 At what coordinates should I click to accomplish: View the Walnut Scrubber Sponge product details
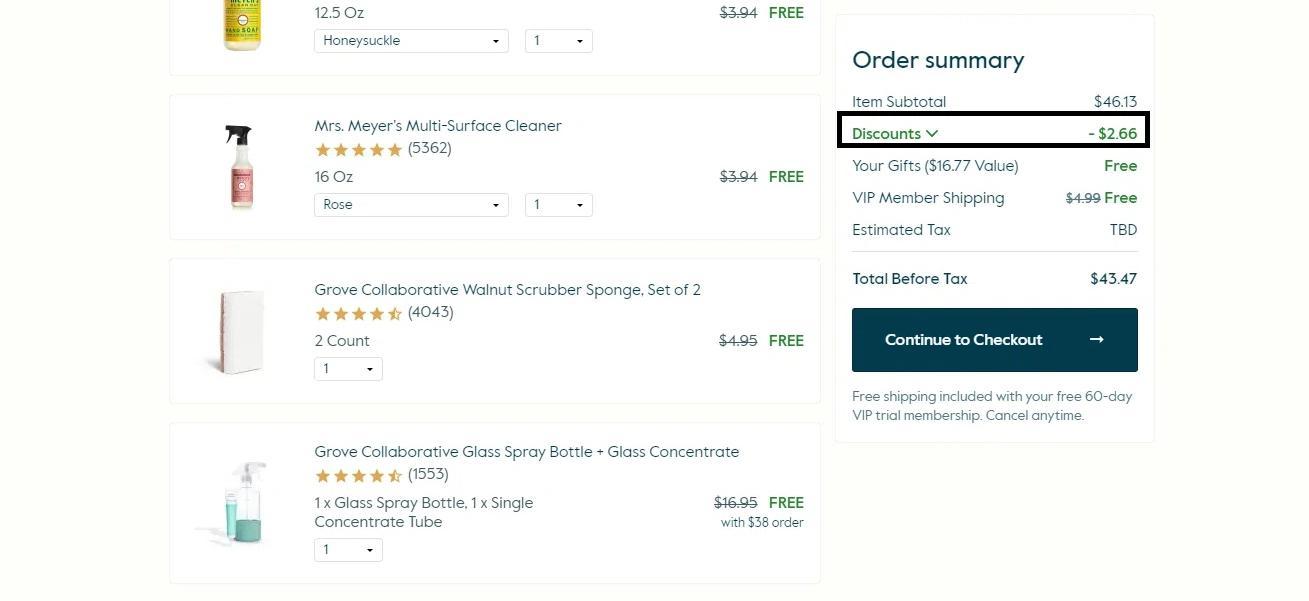(x=507, y=290)
